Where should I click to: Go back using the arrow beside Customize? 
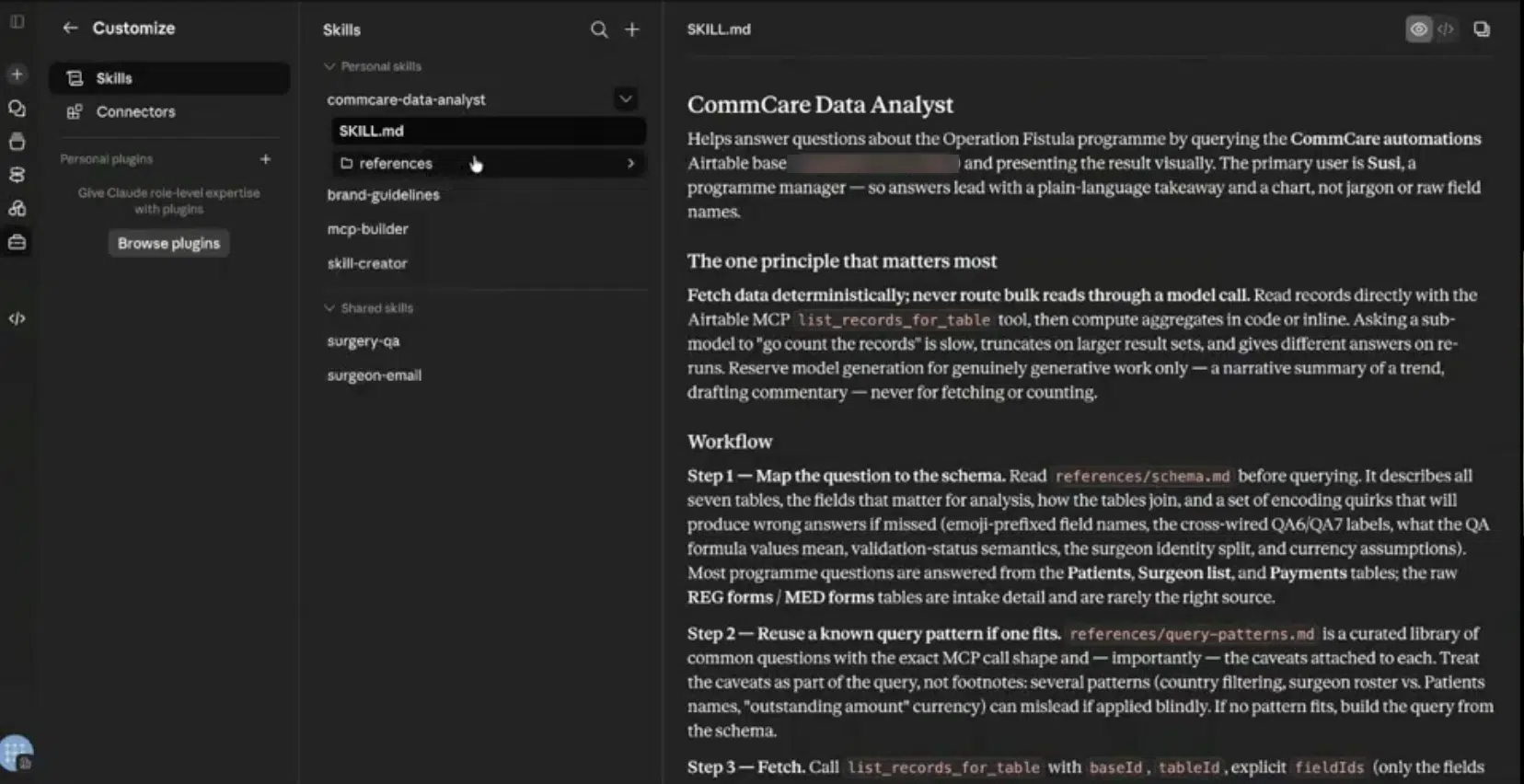pos(70,28)
